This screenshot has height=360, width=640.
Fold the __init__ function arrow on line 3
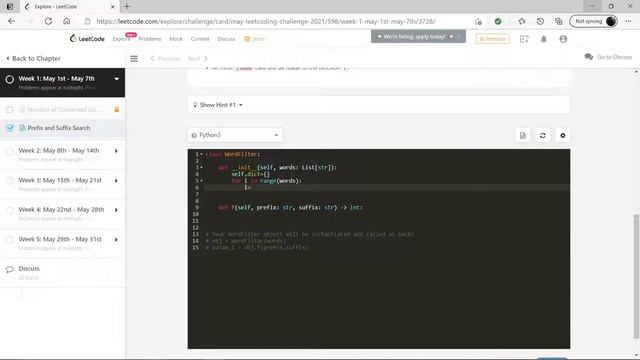(201, 167)
